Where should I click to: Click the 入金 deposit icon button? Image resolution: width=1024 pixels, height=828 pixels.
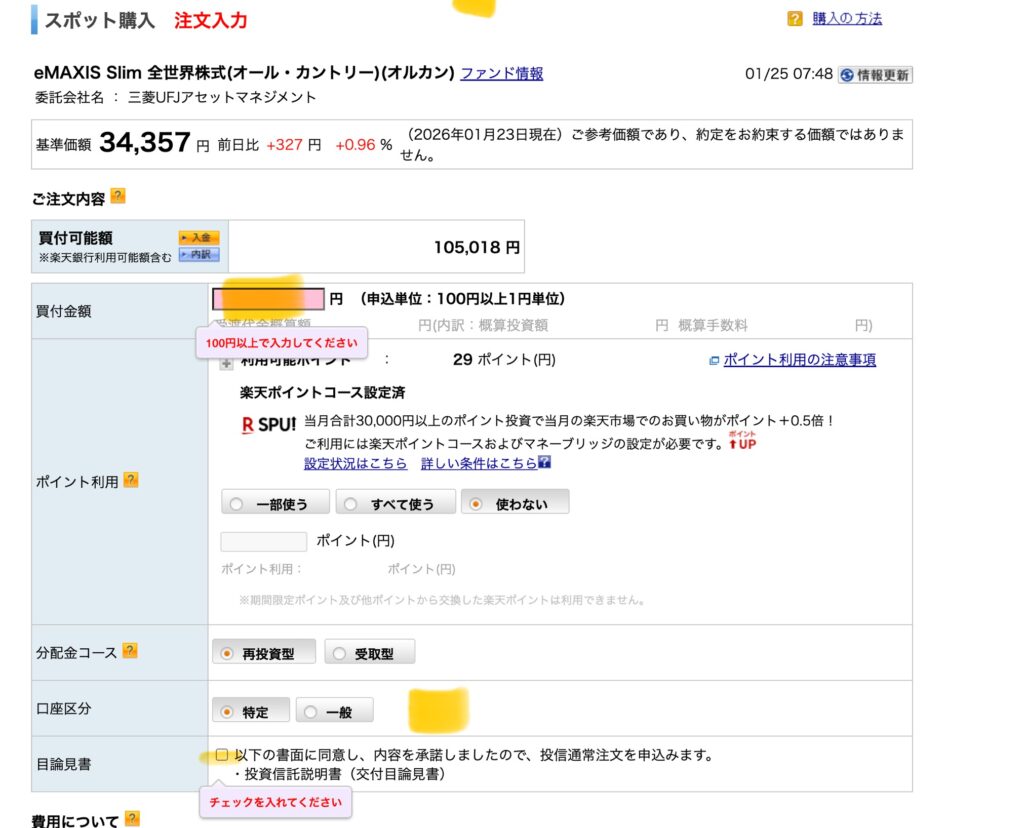click(x=198, y=237)
